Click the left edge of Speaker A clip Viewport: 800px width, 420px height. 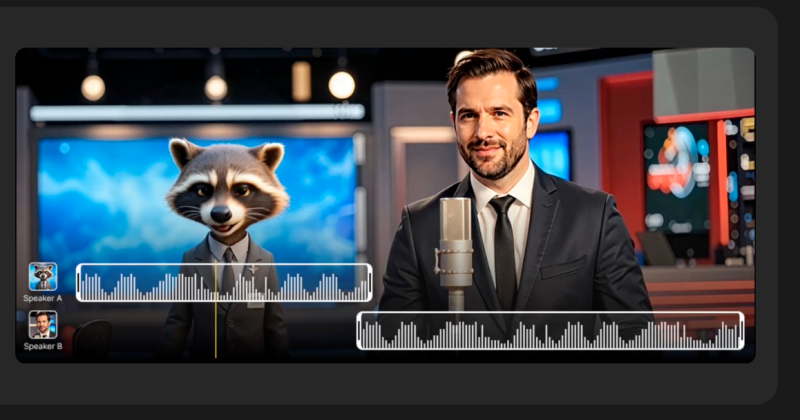(x=78, y=283)
